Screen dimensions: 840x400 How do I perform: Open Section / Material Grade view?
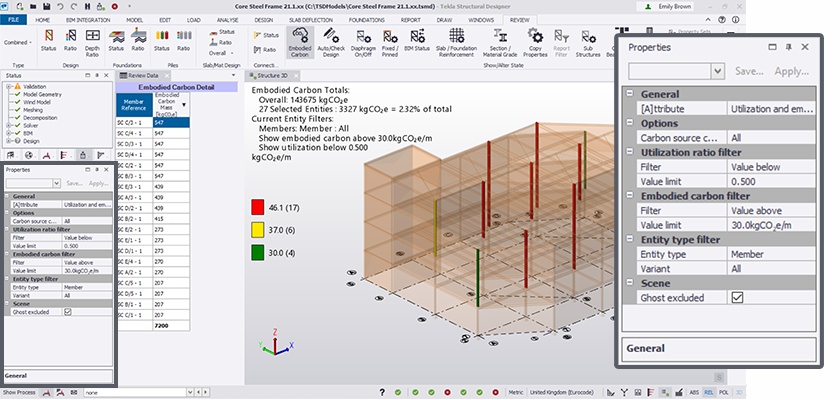click(500, 42)
